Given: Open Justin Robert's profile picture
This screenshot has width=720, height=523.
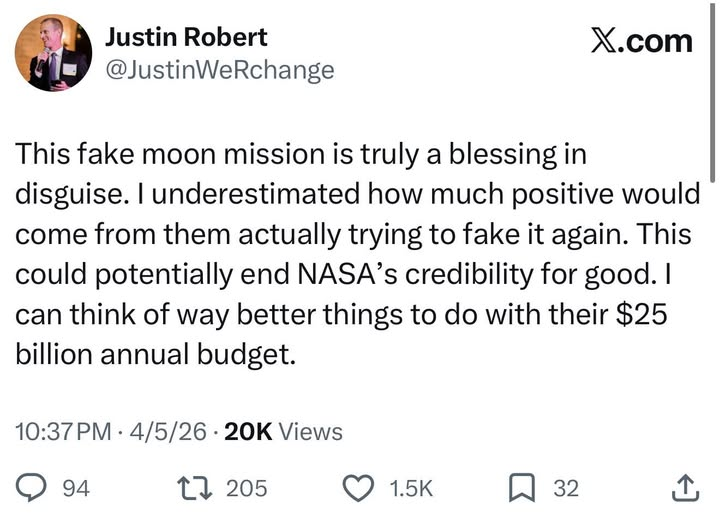Looking at the screenshot, I should tap(54, 53).
